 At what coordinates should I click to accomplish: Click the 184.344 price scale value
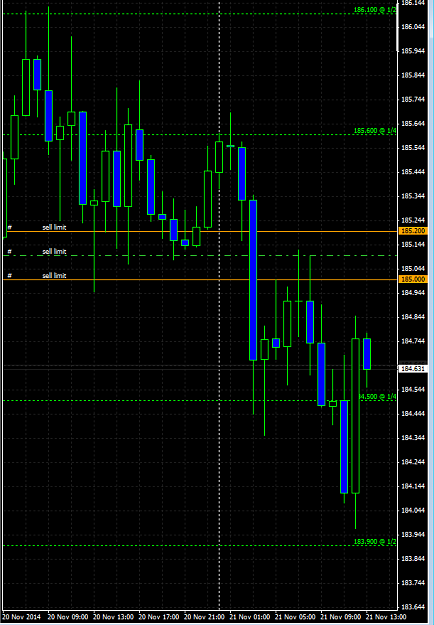[412, 438]
